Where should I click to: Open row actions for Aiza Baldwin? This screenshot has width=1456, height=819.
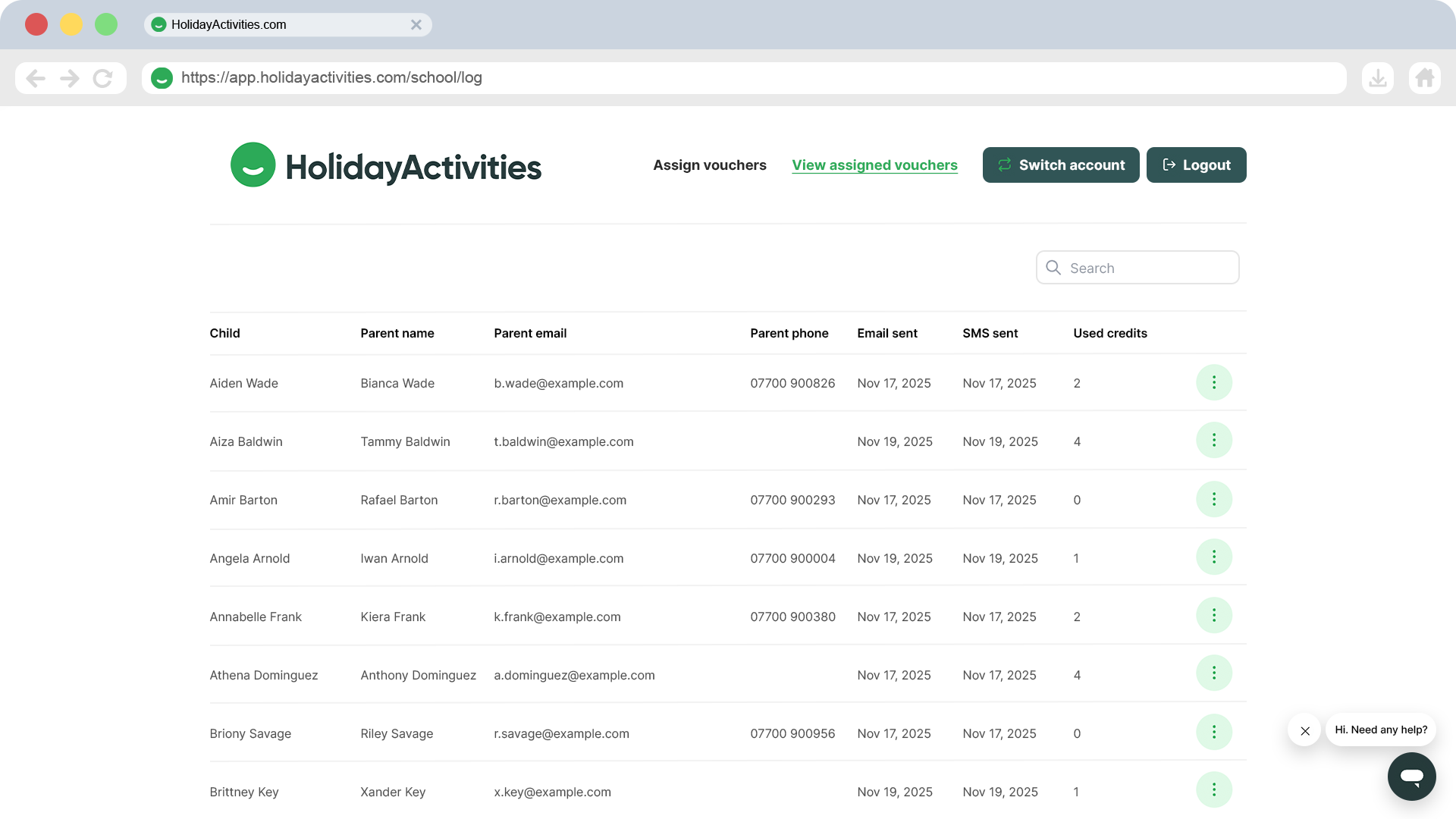click(x=1213, y=441)
